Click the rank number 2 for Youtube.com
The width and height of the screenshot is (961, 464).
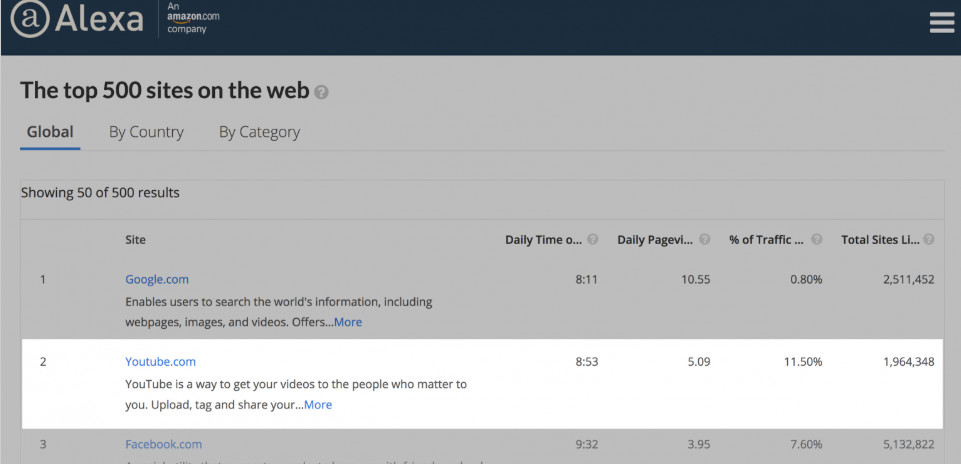43,362
